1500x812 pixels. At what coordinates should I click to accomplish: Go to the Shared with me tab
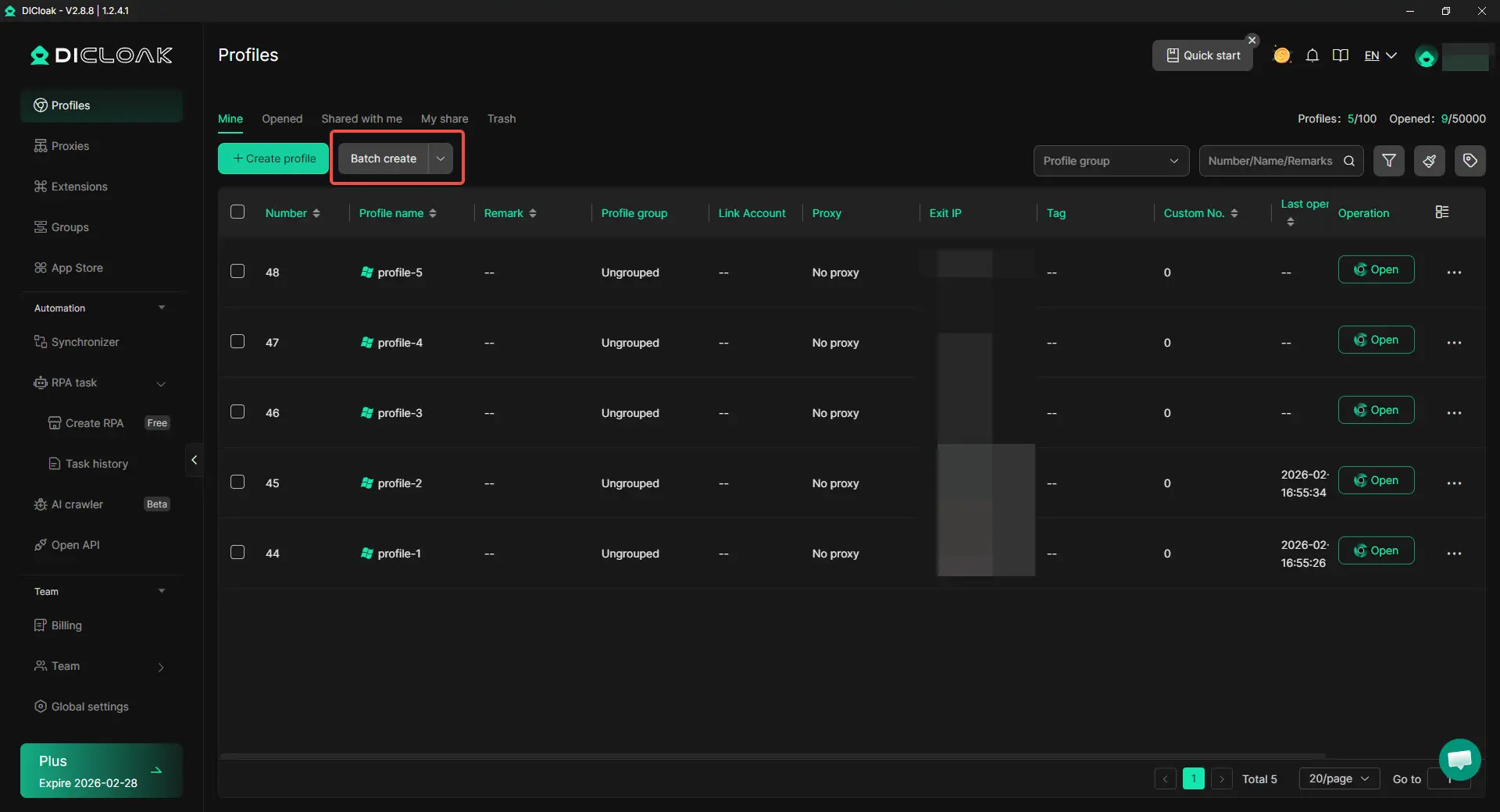[362, 119]
